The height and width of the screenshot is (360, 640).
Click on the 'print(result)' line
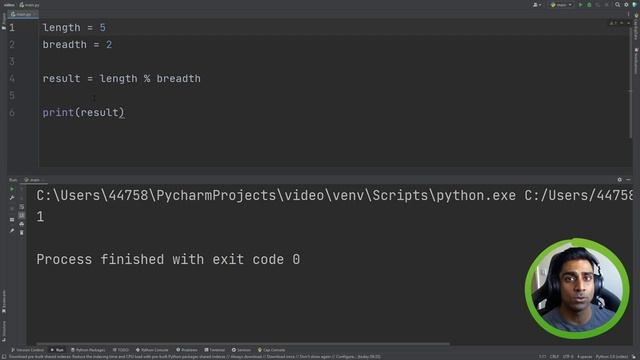83,113
